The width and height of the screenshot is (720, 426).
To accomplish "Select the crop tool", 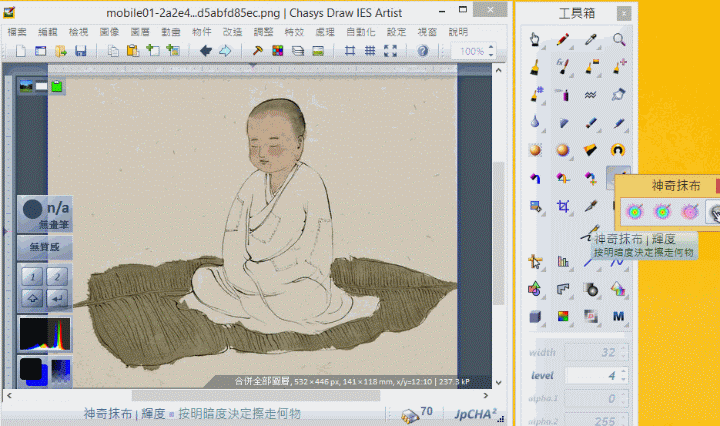I will coord(563,206).
